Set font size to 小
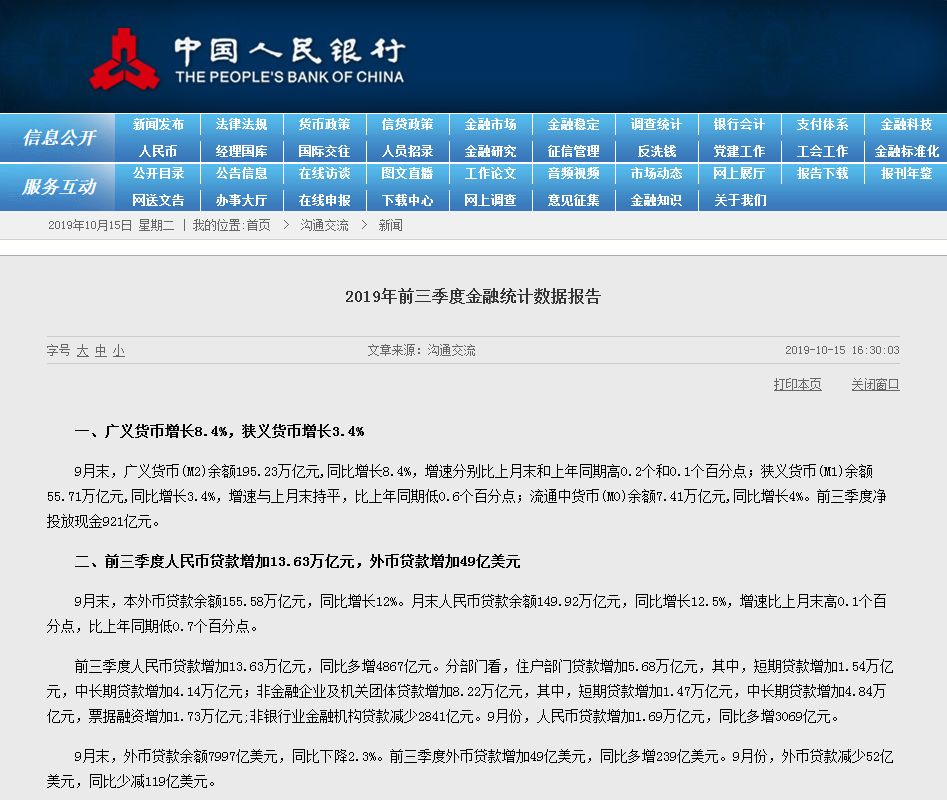Viewport: 947px width, 800px height. click(x=118, y=351)
